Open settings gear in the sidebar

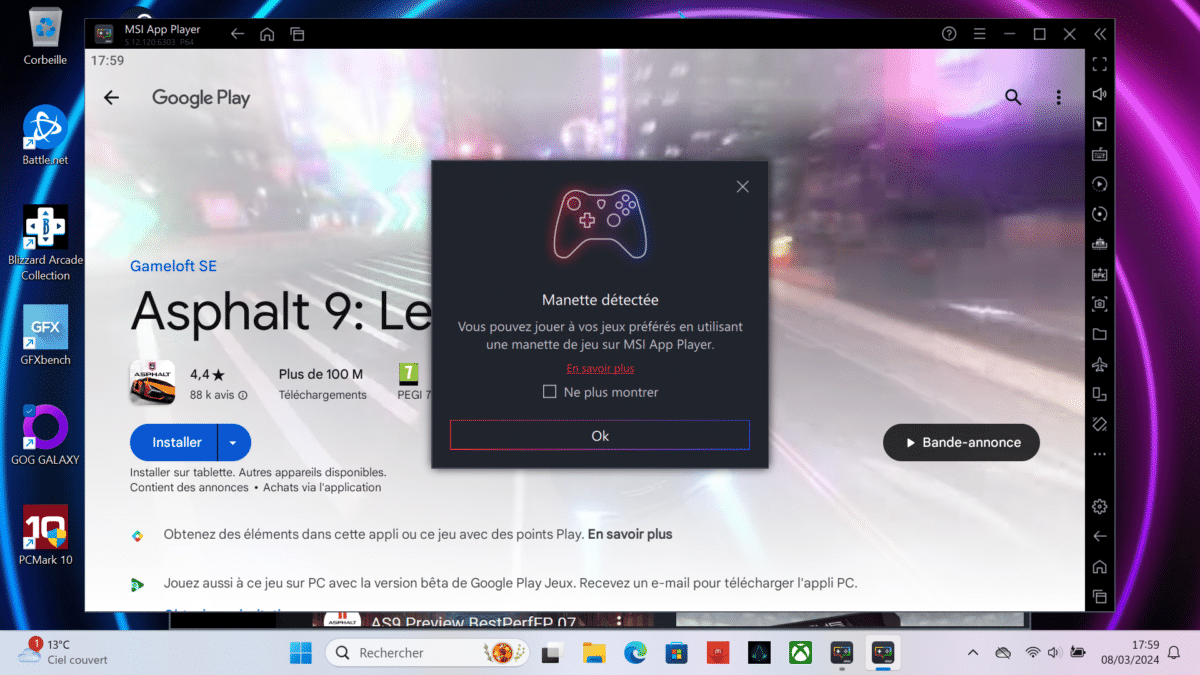click(x=1100, y=507)
